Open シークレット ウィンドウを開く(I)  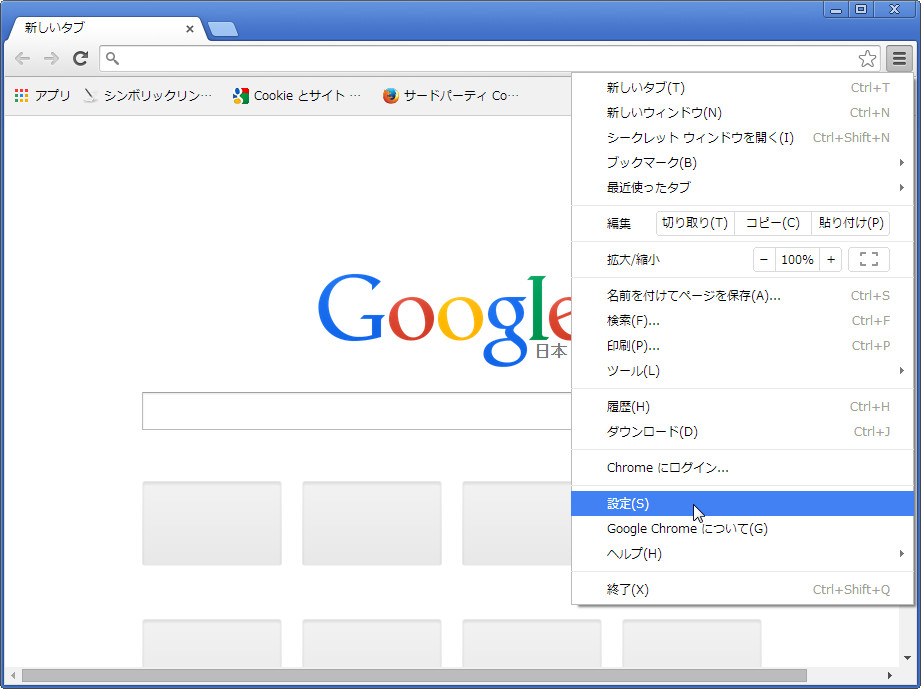pyautogui.click(x=742, y=137)
